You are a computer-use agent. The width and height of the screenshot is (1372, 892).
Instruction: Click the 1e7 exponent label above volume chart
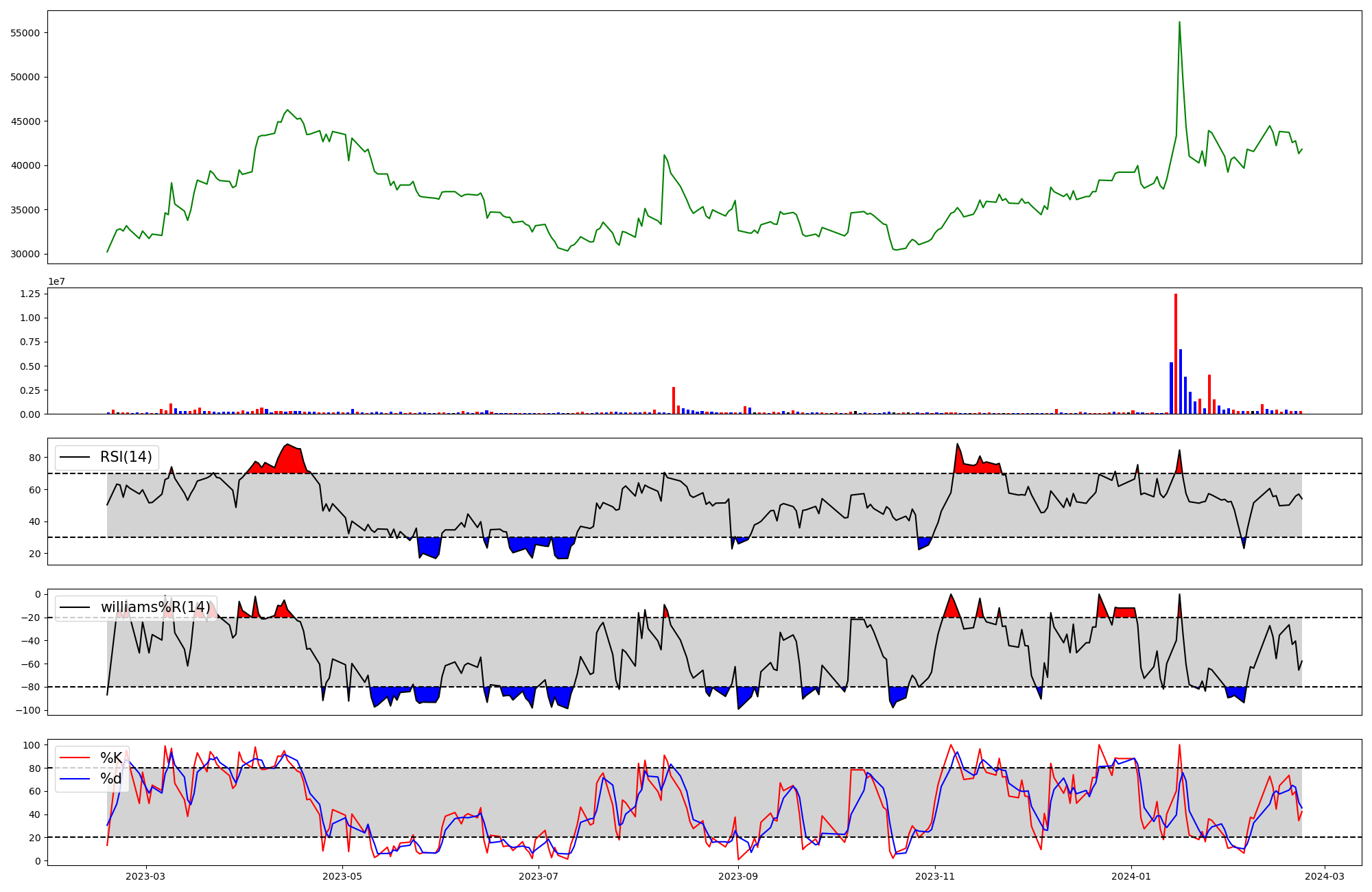tap(56, 281)
